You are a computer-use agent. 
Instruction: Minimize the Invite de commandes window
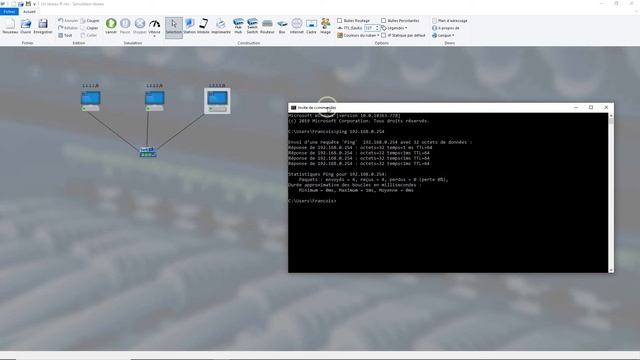[576, 107]
